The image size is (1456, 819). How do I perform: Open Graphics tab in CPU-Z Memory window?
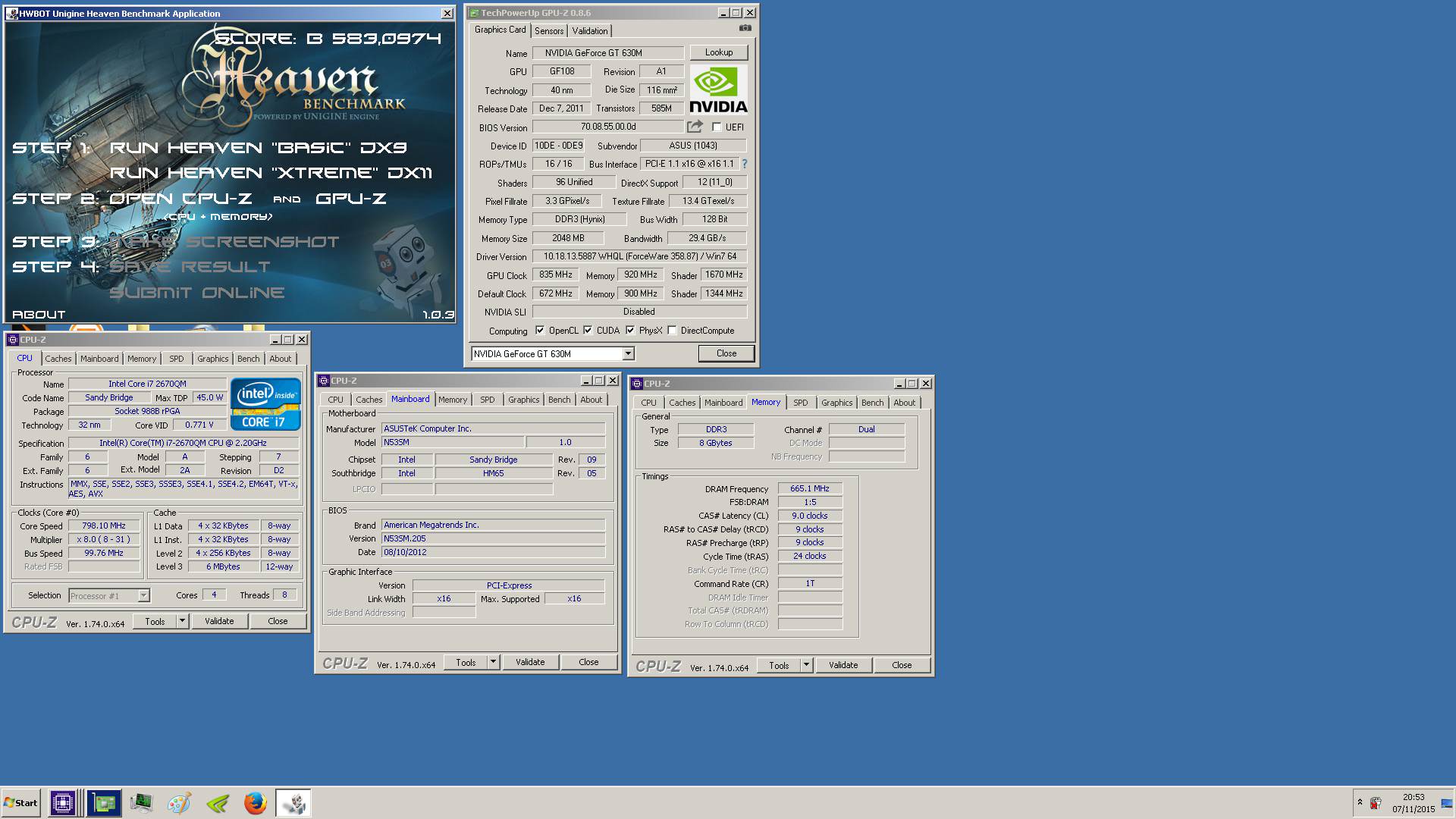[836, 403]
